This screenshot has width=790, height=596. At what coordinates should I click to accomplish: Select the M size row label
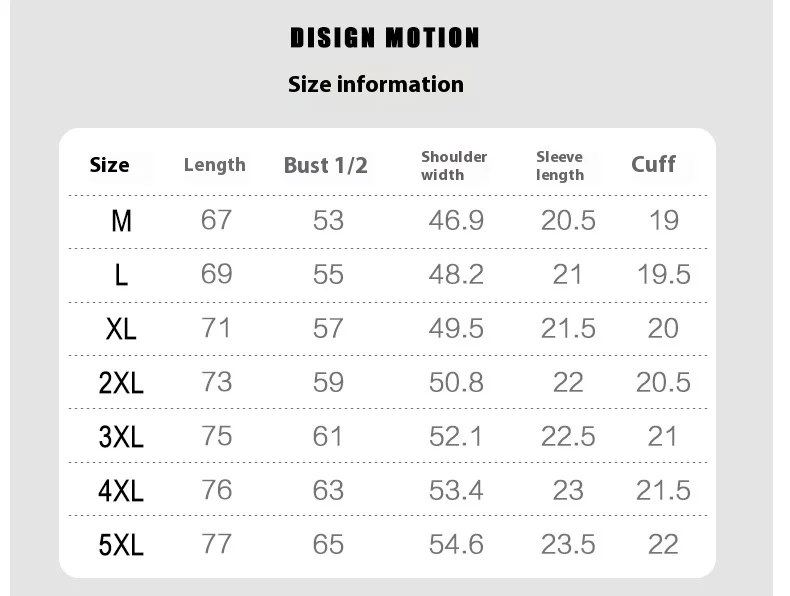click(121, 221)
